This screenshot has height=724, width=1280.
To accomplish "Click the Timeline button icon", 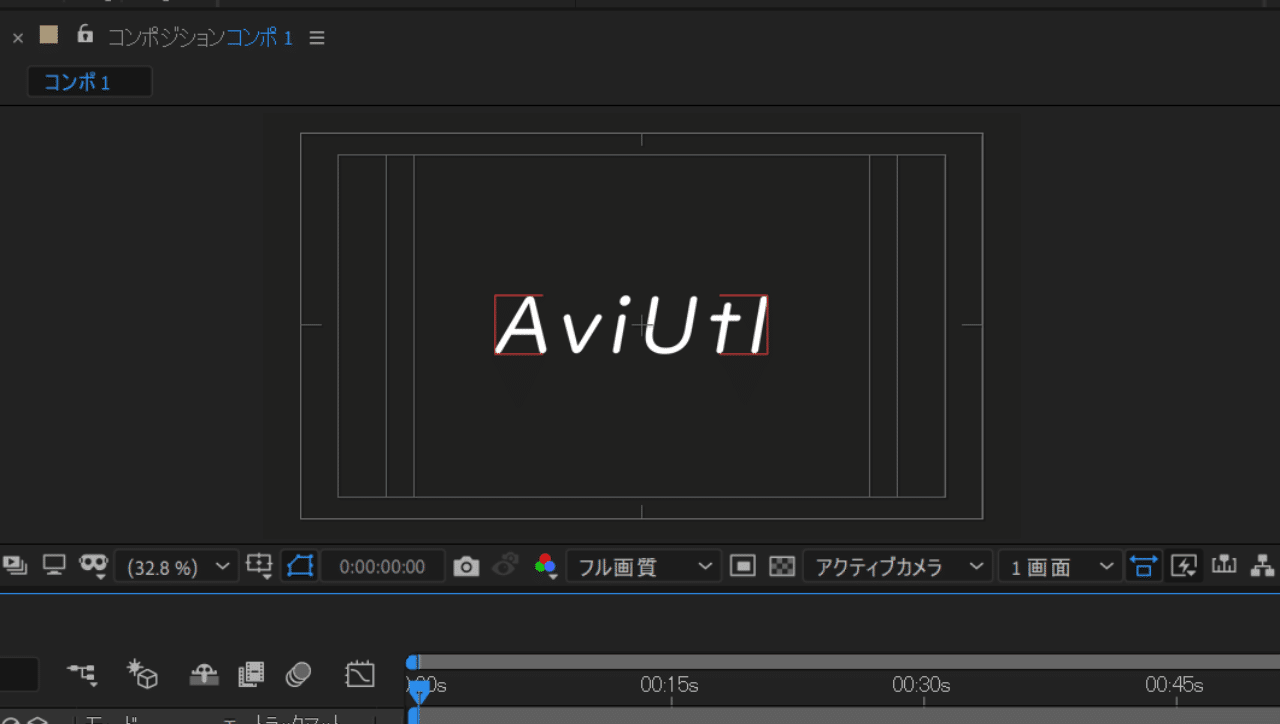I will [1224, 566].
